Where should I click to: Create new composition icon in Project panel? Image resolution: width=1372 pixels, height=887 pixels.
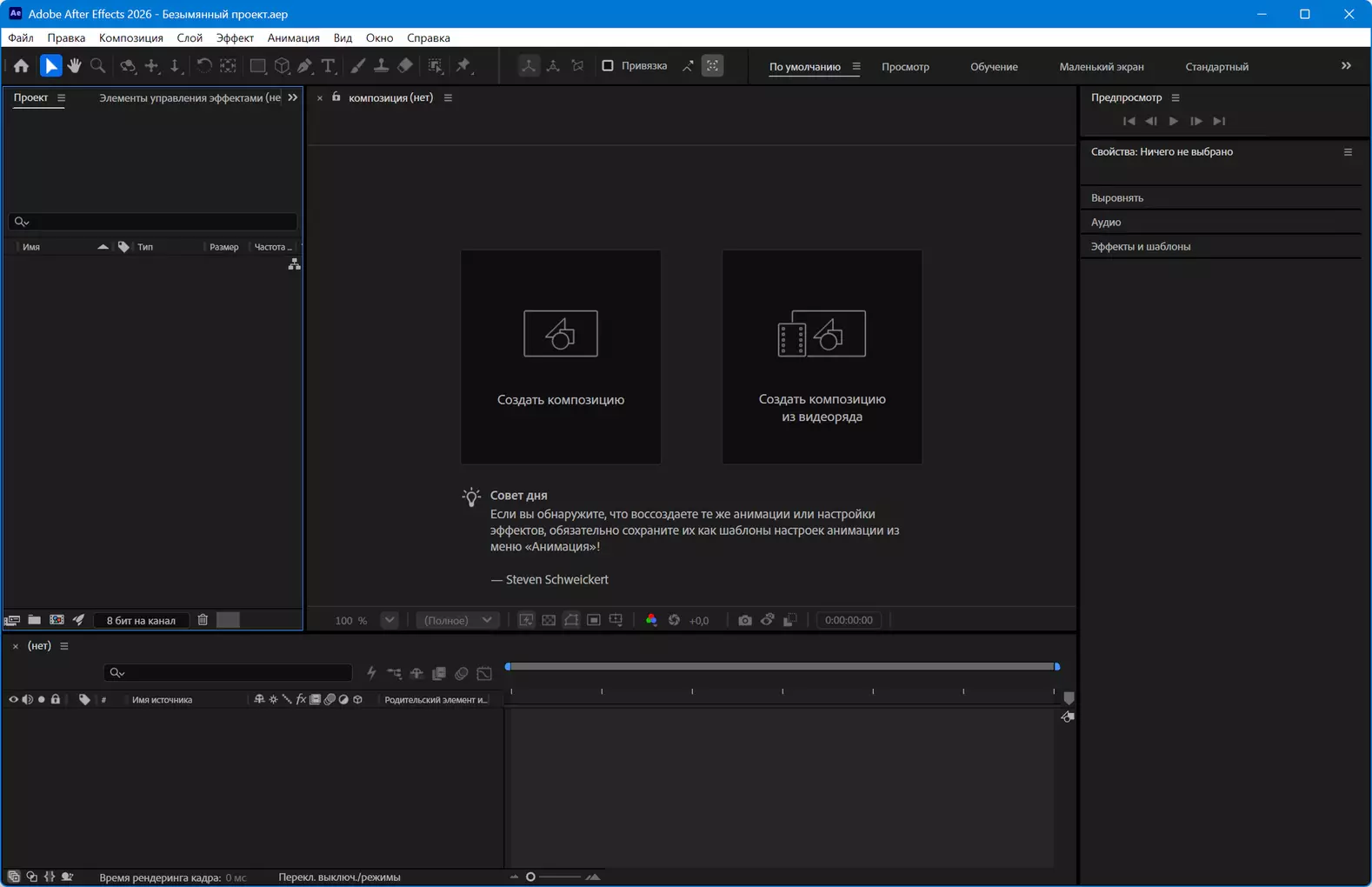pos(57,620)
